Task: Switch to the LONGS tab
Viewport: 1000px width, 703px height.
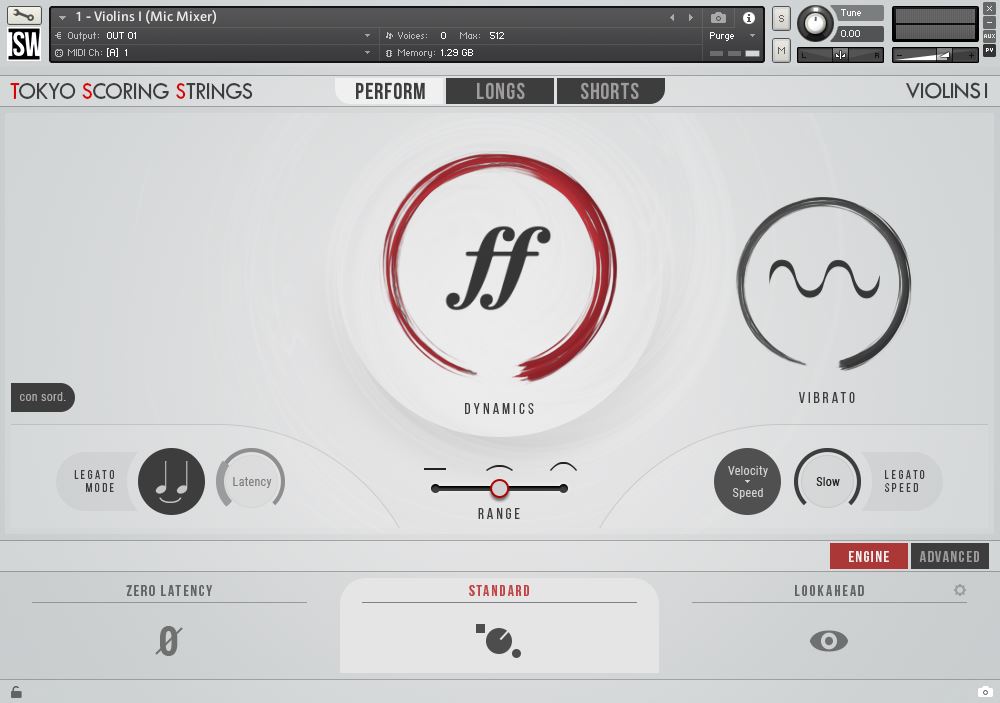Action: click(500, 91)
